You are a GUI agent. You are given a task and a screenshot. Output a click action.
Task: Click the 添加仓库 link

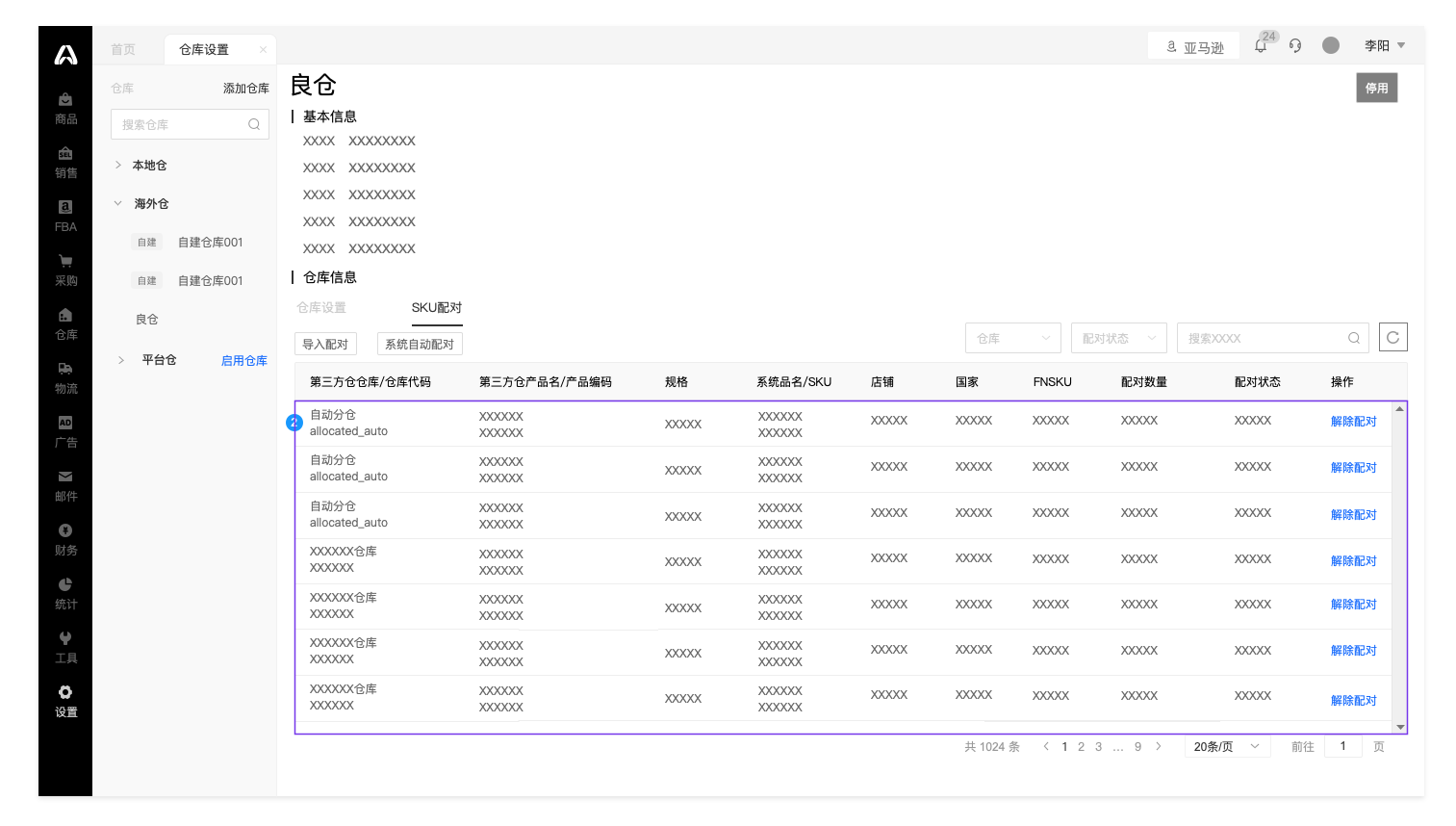[246, 88]
